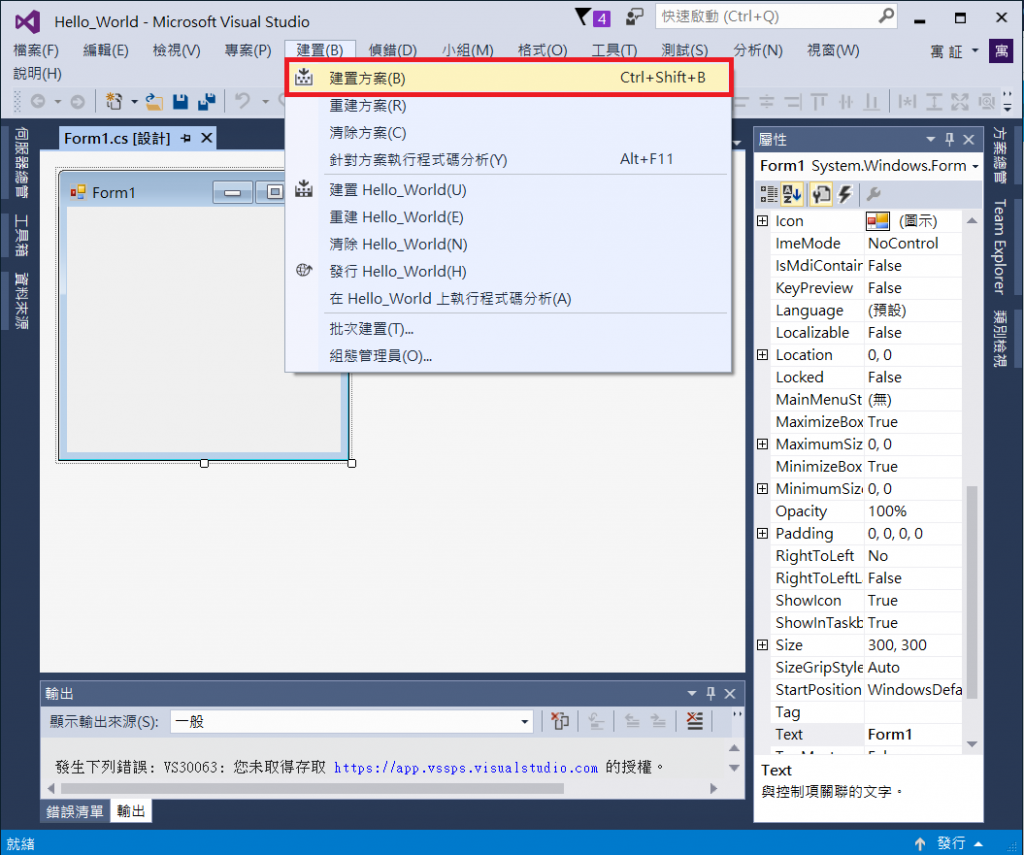Open the Properties panel window position menu arrow
Image resolution: width=1024 pixels, height=855 pixels.
[x=931, y=139]
